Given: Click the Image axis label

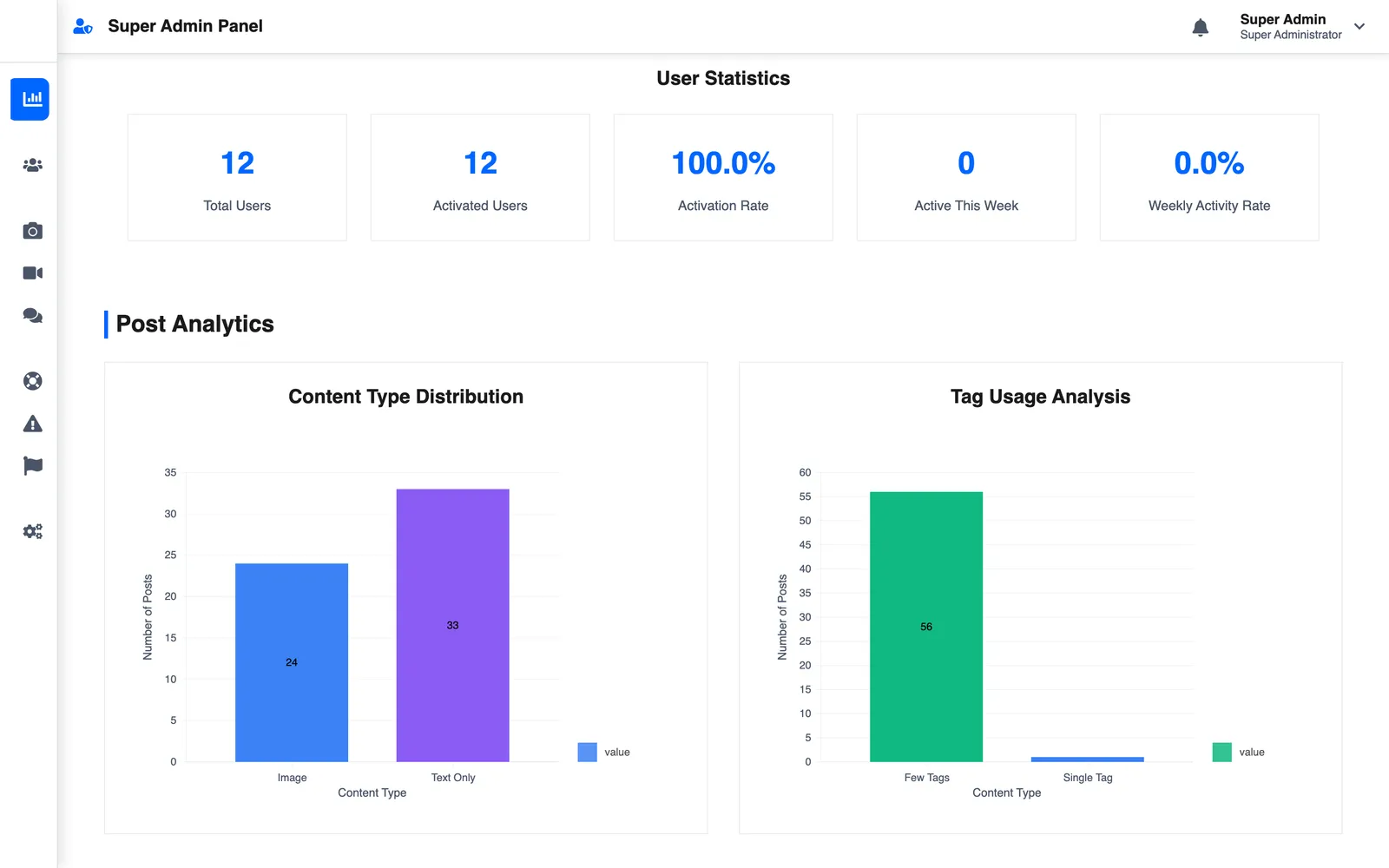Looking at the screenshot, I should coord(292,778).
